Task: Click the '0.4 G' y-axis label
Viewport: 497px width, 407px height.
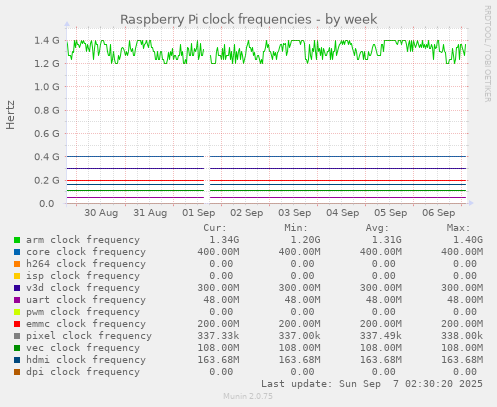Action: [x=47, y=157]
